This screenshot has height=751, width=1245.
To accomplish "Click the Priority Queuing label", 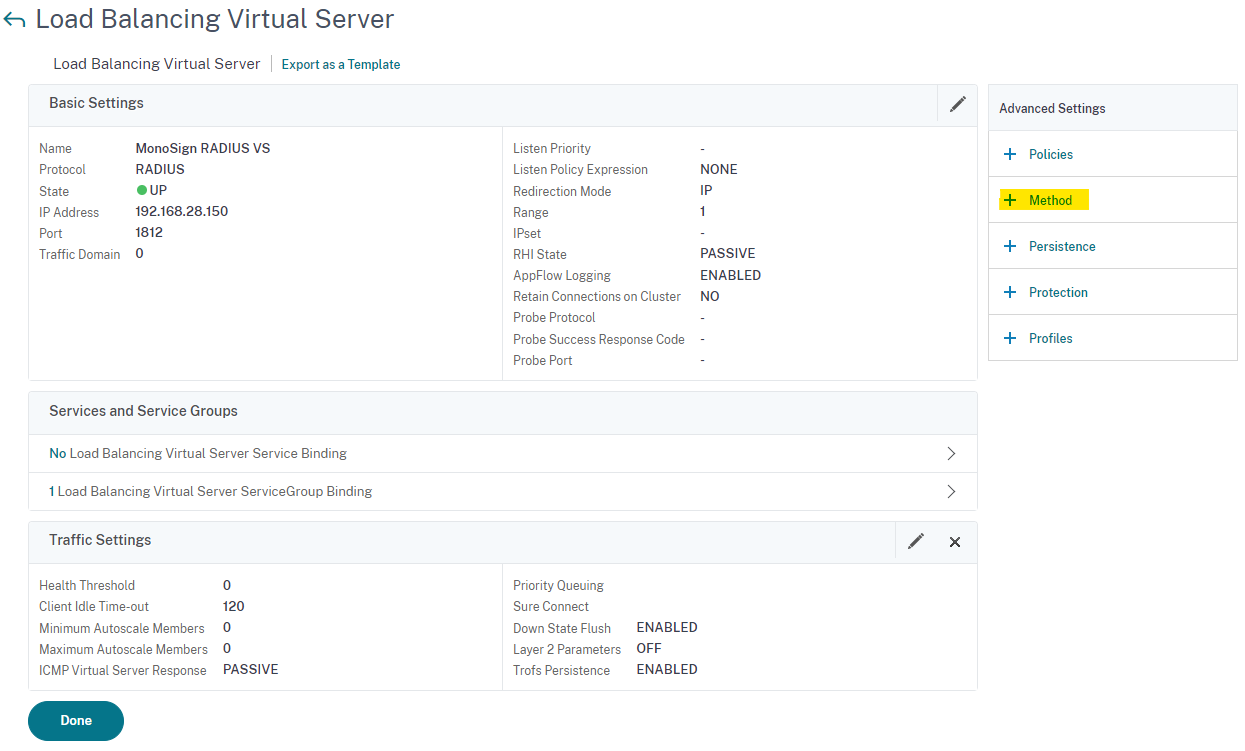I will (558, 586).
